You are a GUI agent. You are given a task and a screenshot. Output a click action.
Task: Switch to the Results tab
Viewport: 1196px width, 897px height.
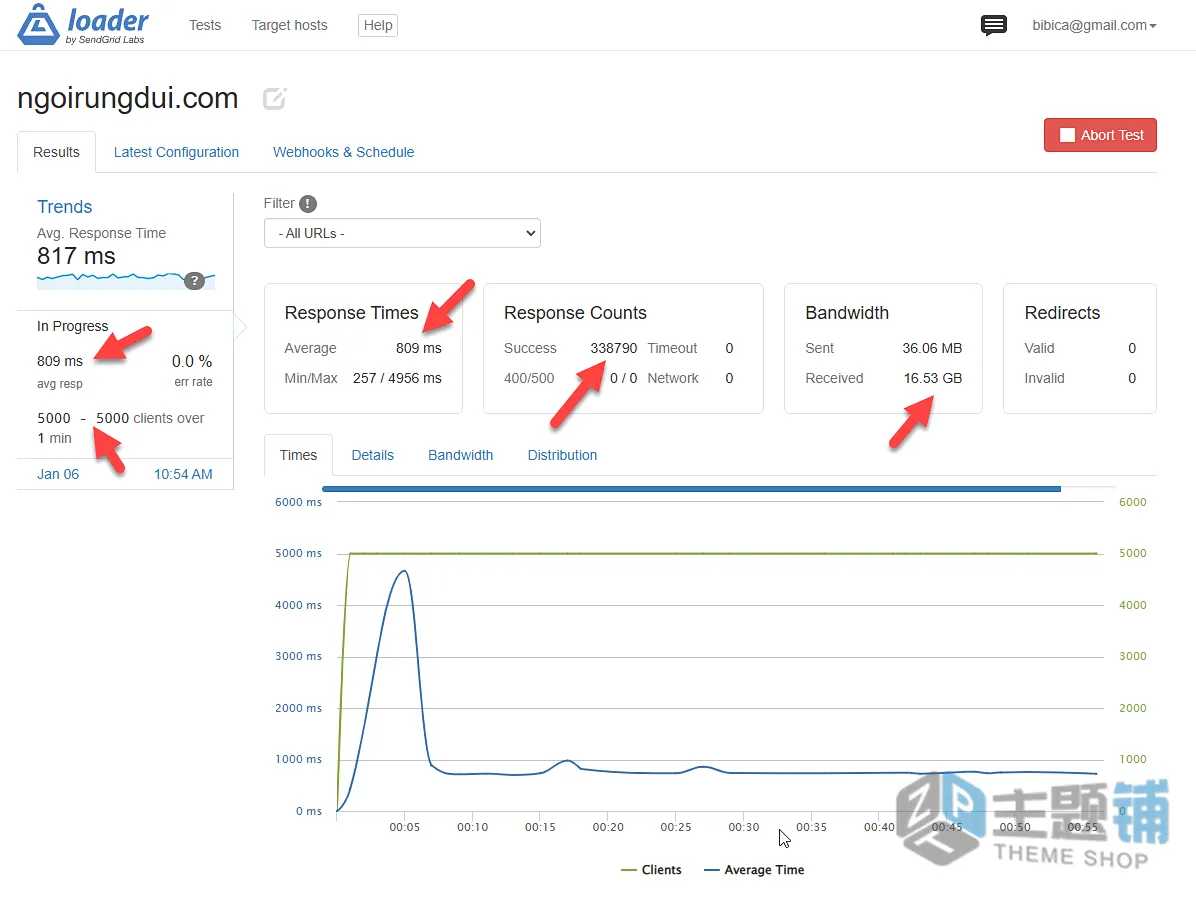click(x=56, y=152)
